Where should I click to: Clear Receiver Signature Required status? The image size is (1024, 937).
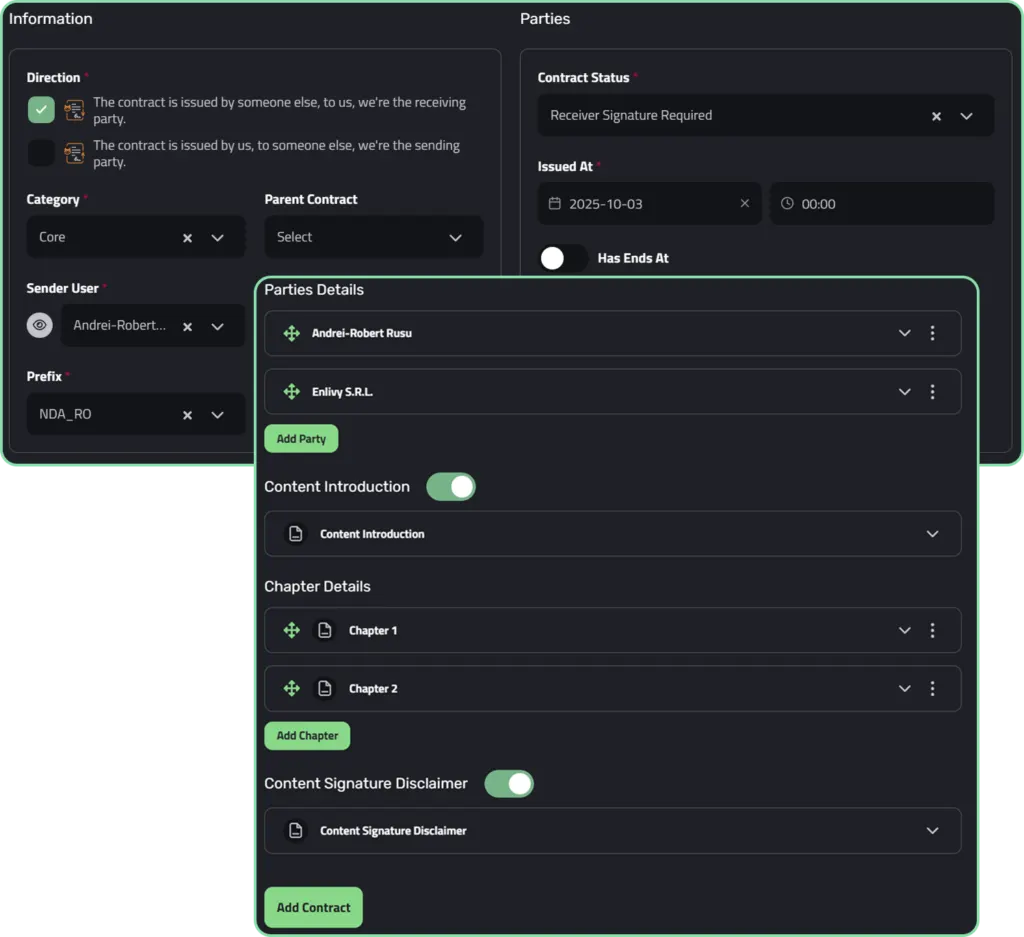[x=936, y=116]
